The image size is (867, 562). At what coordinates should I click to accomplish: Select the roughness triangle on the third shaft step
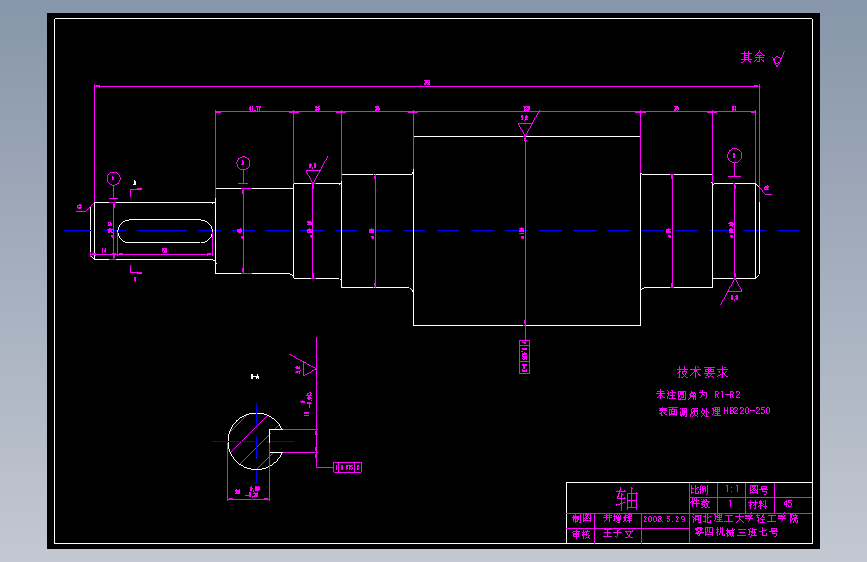[x=313, y=176]
